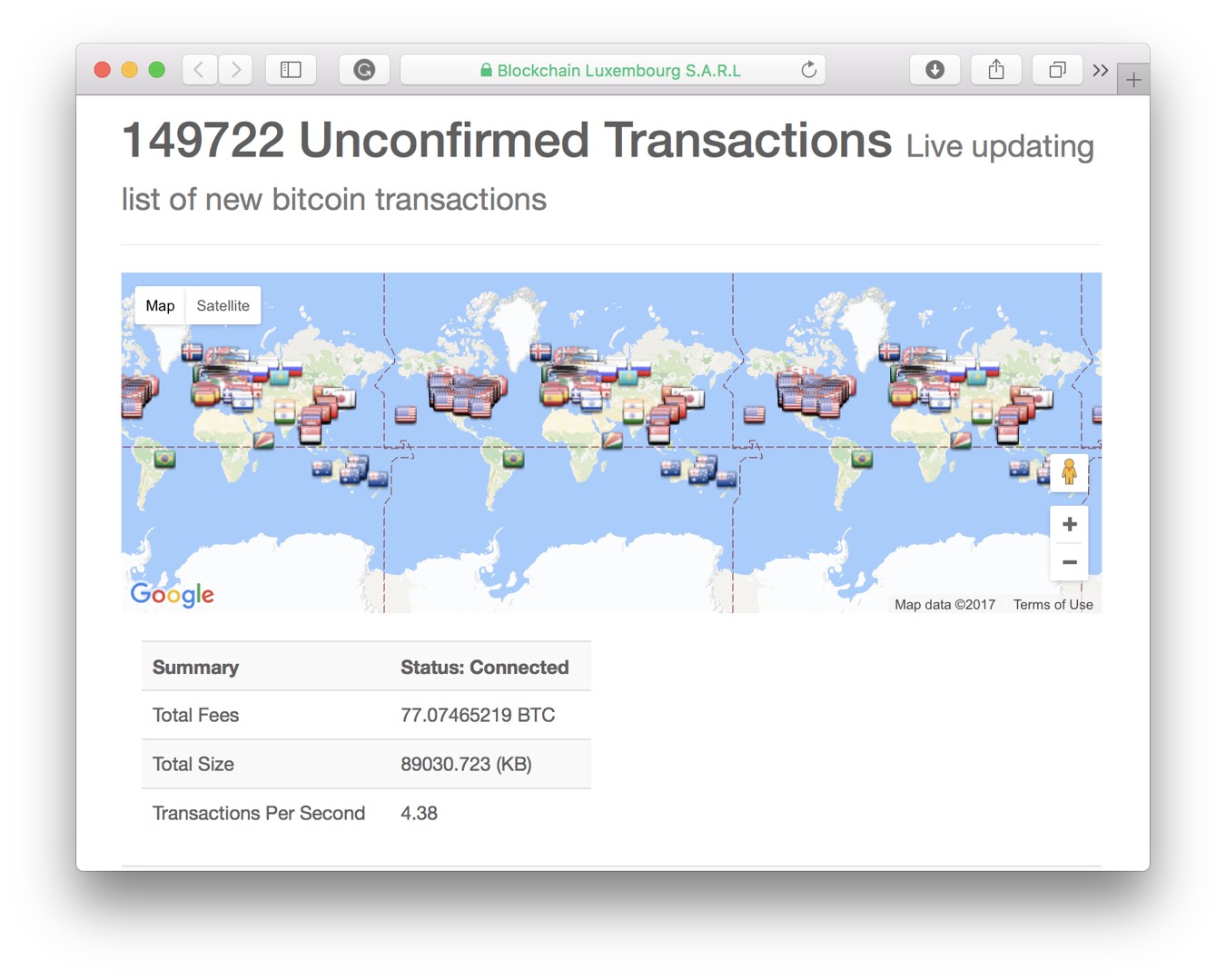
Task: Click the Brazil flag marker on the center map
Action: click(513, 459)
